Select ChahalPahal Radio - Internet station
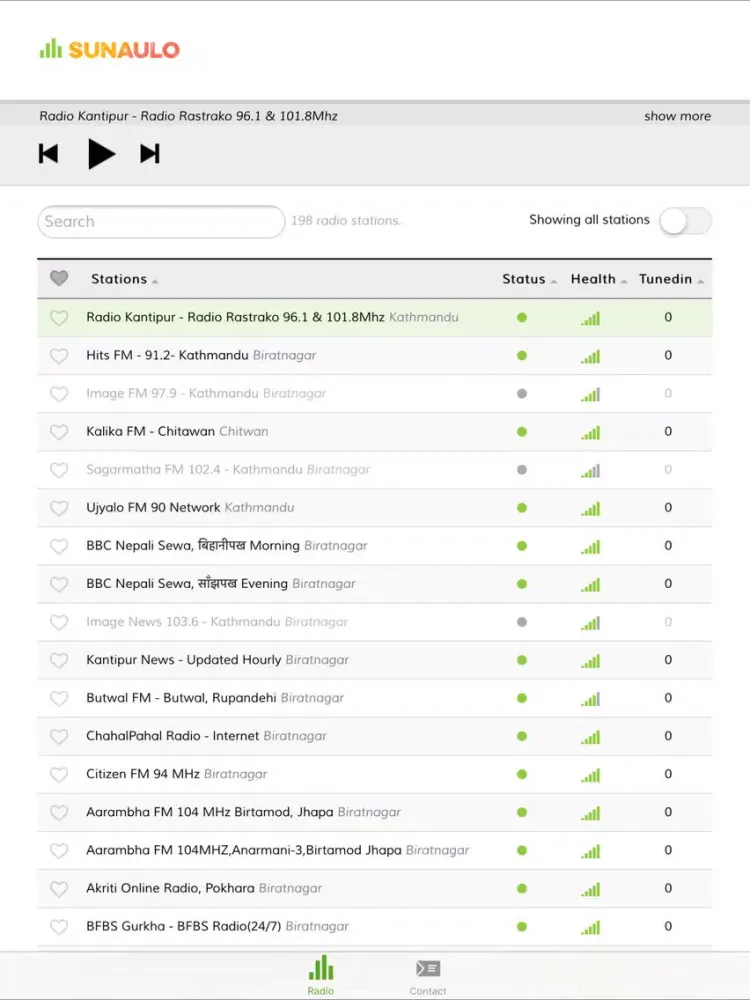 point(374,736)
